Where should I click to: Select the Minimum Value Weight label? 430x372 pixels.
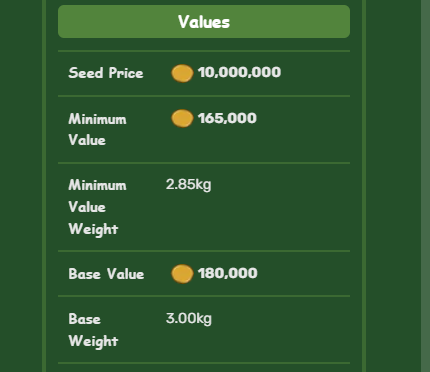pos(97,207)
